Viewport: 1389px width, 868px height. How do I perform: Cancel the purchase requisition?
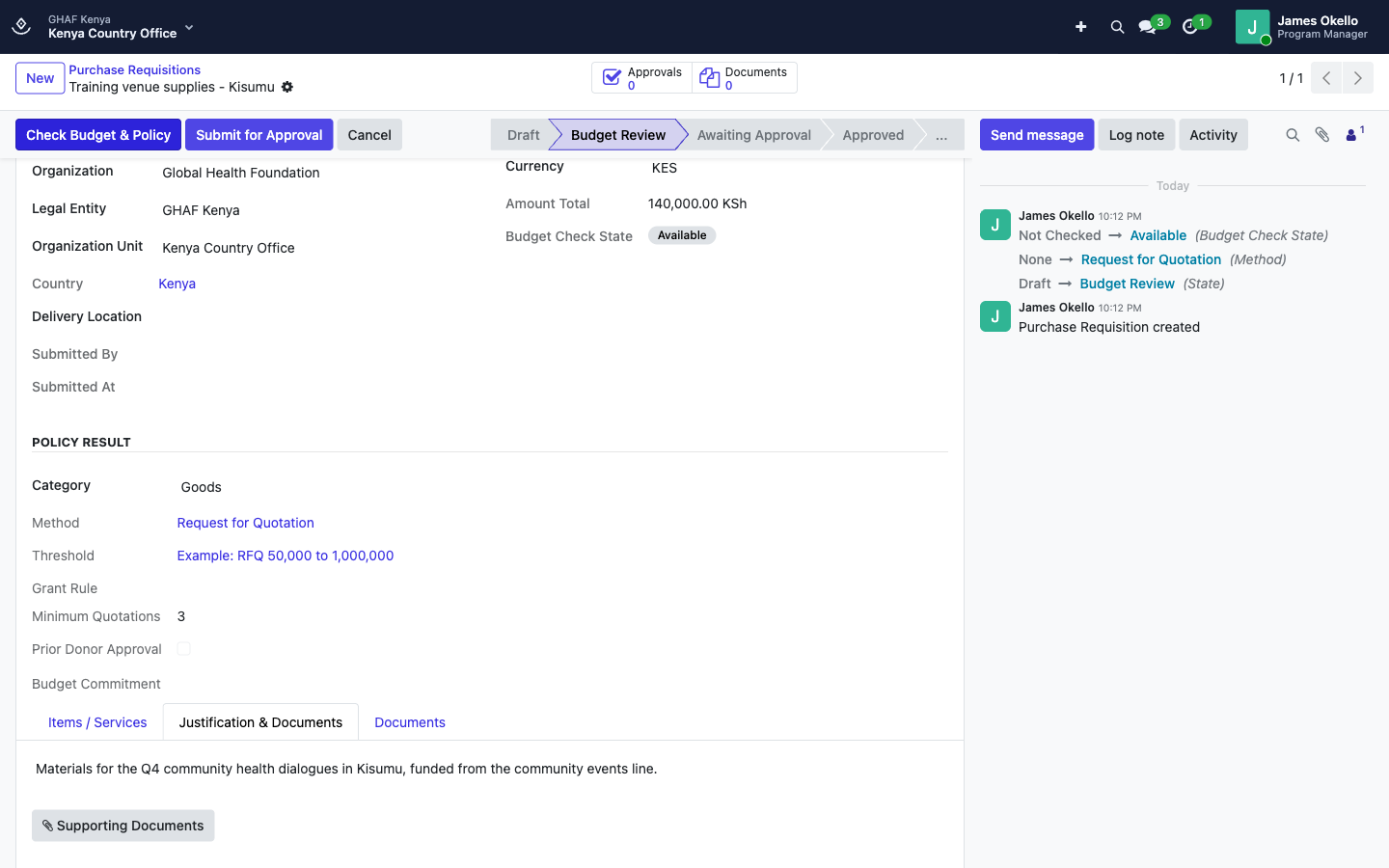[369, 135]
